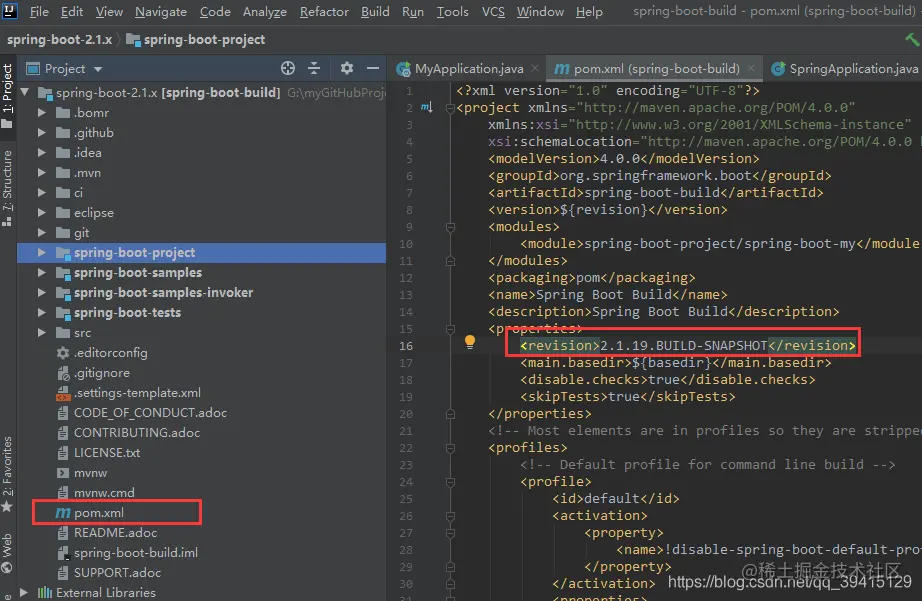
Task: Close the MyApplication.java tab
Action: click(535, 68)
